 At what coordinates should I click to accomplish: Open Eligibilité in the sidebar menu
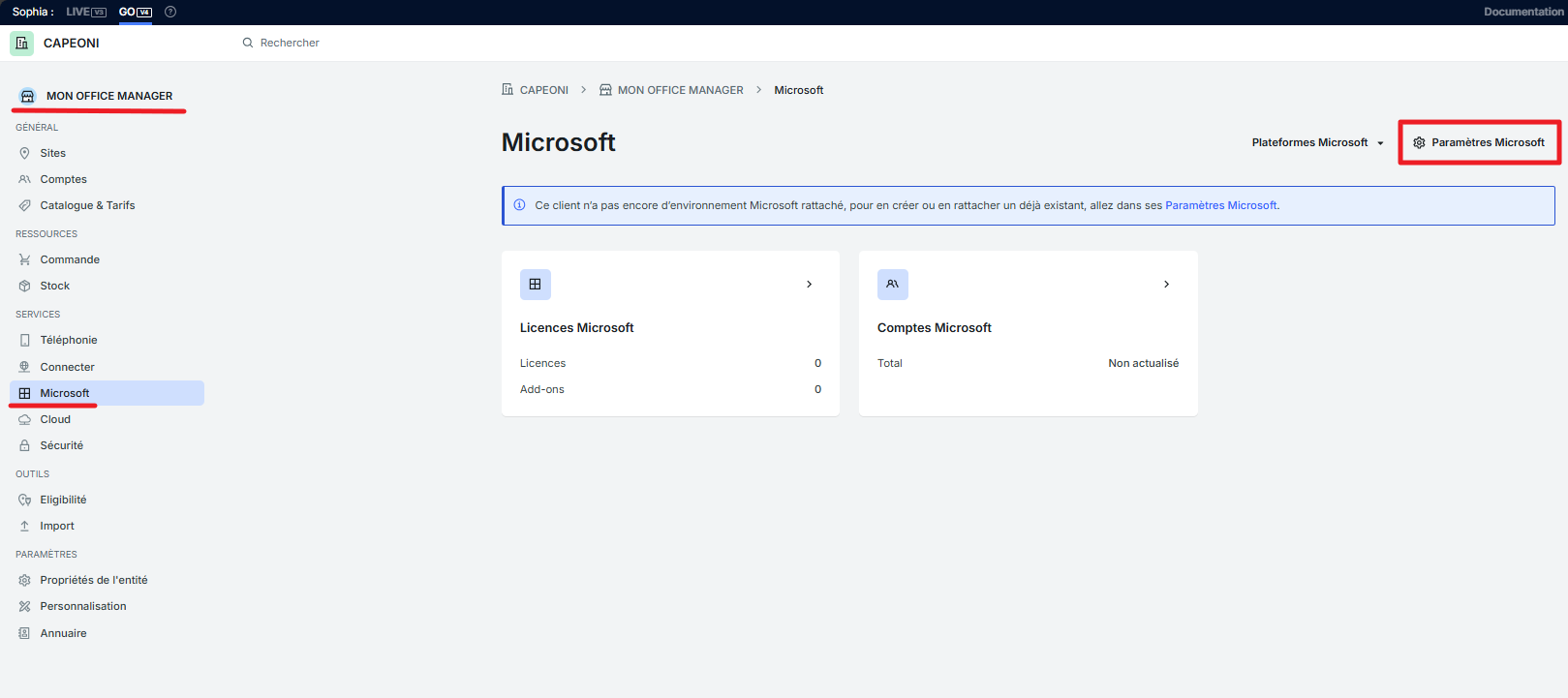click(63, 500)
